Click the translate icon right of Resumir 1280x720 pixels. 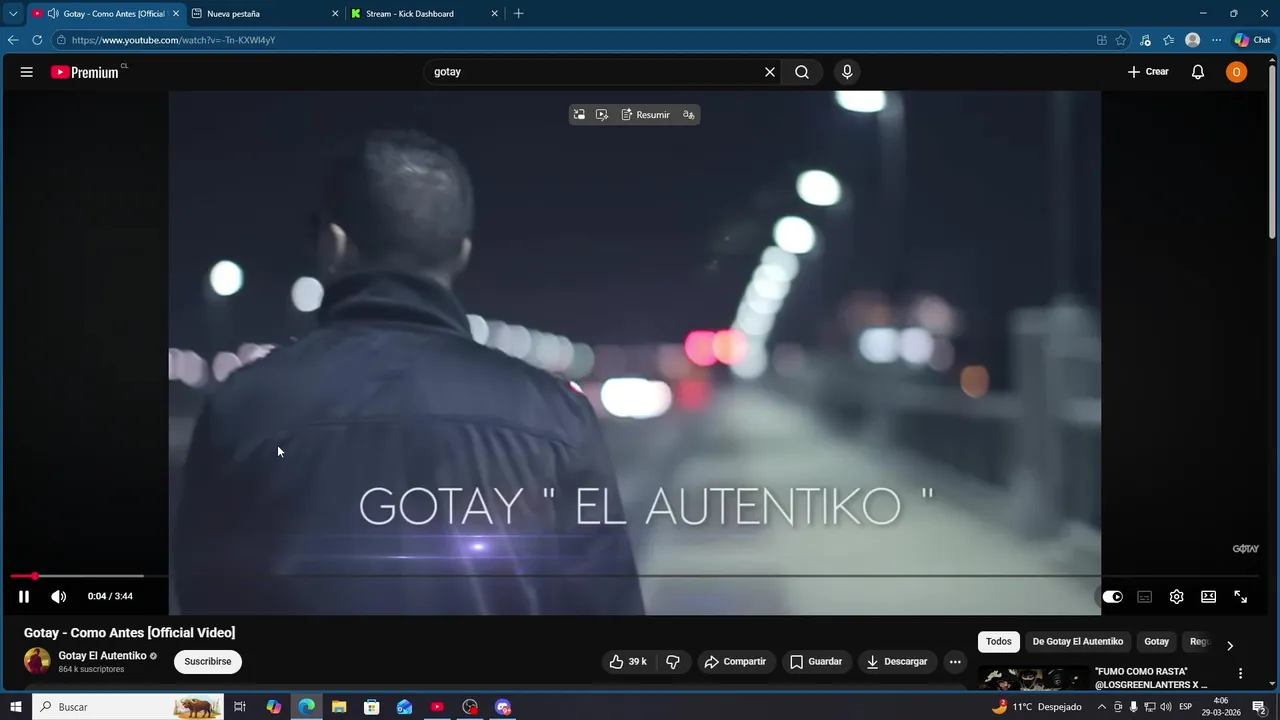(688, 115)
